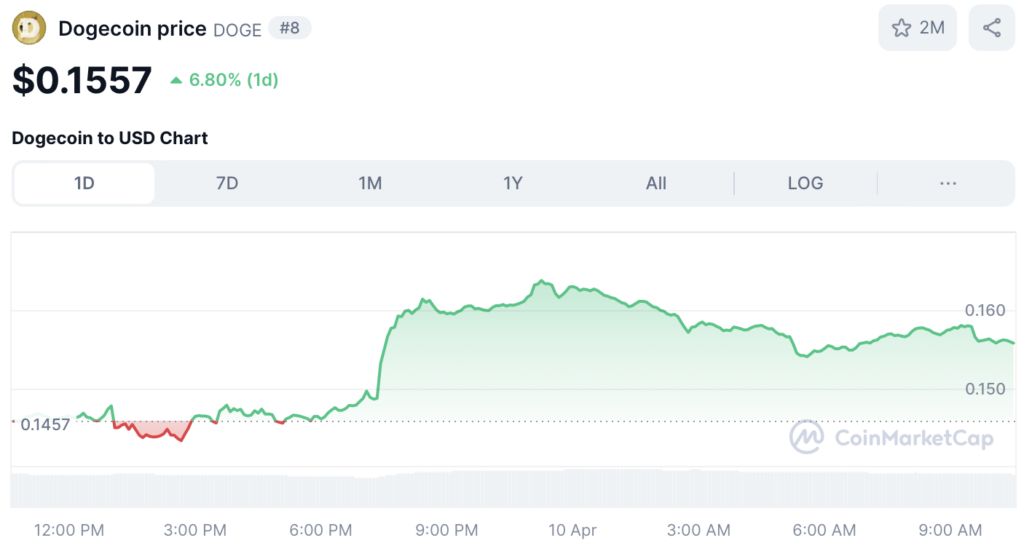The height and width of the screenshot is (543, 1024).
Task: Click the 10 Apr date axis label
Action: [x=572, y=530]
